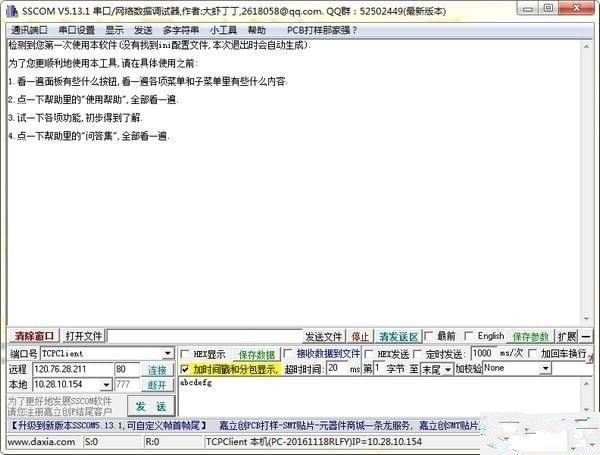Check the 定时发送 option
This screenshot has height=455, width=600.
[417, 354]
